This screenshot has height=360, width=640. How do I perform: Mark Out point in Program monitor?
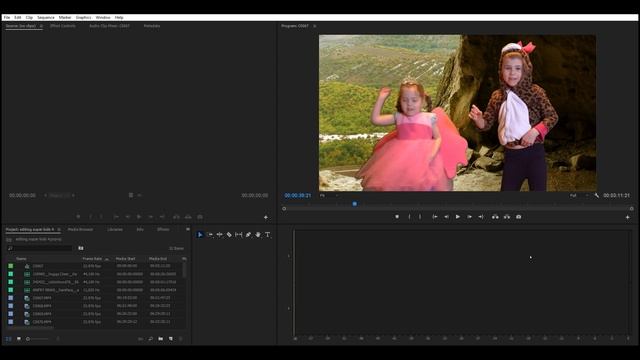tap(420, 217)
